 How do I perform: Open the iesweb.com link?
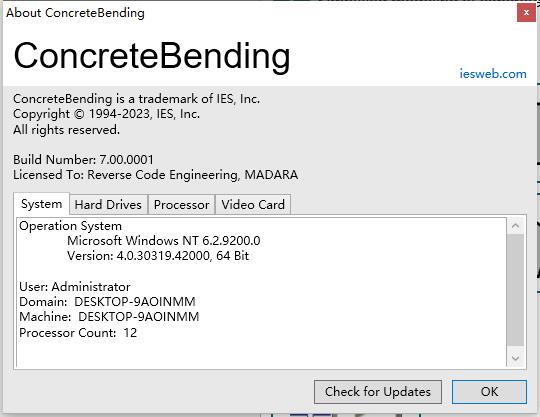point(493,74)
